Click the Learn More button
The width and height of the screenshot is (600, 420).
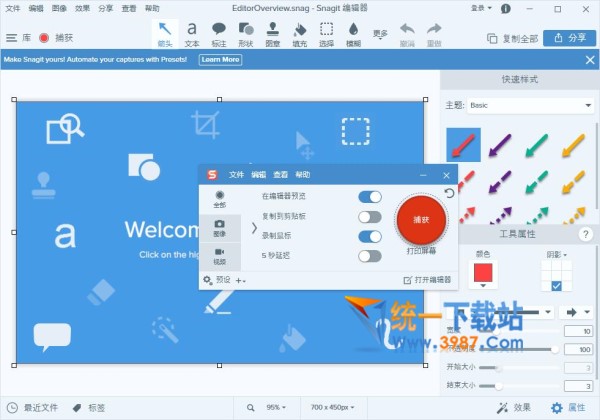220,60
